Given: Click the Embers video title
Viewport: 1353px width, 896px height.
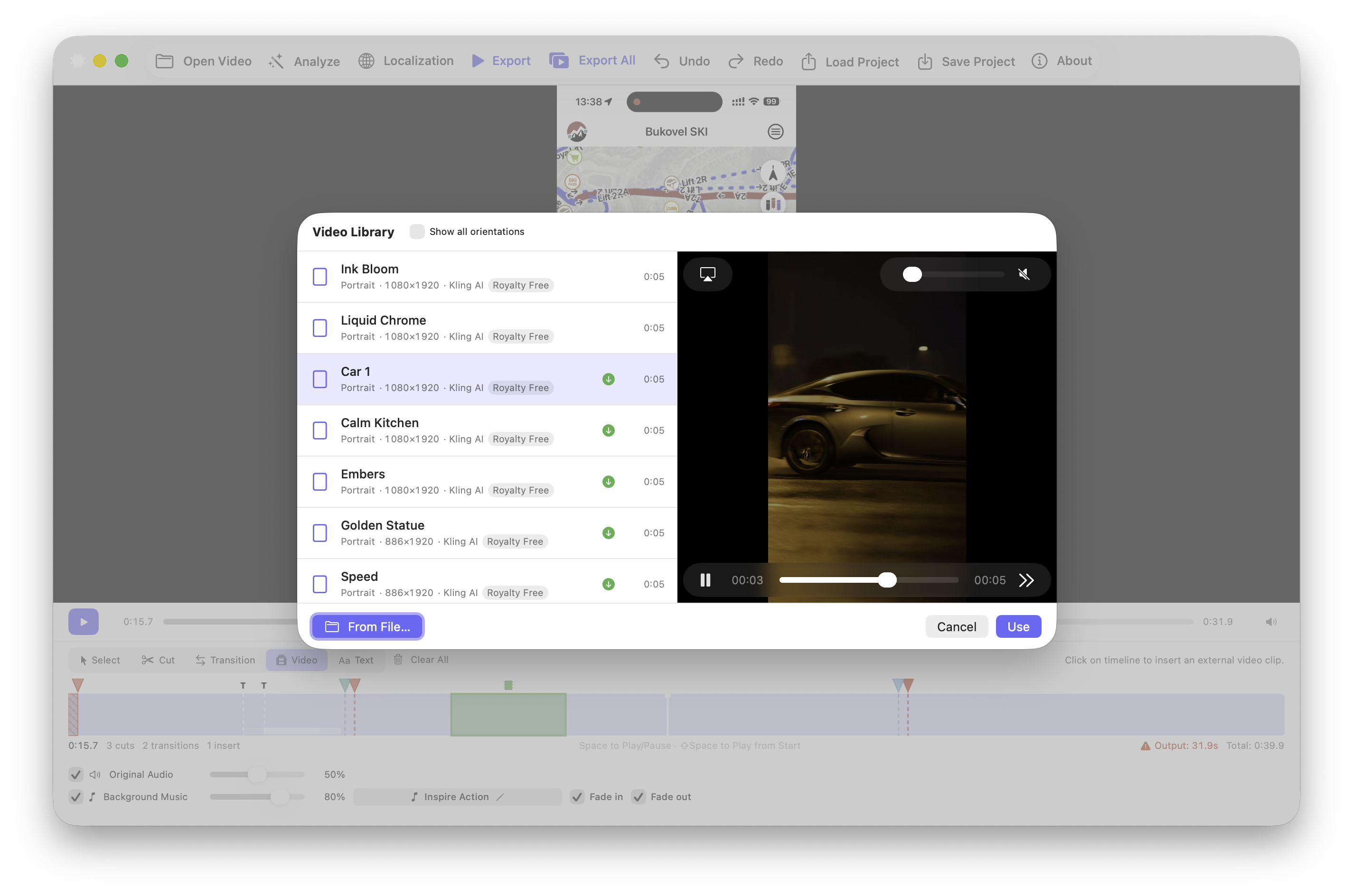Looking at the screenshot, I should [363, 474].
